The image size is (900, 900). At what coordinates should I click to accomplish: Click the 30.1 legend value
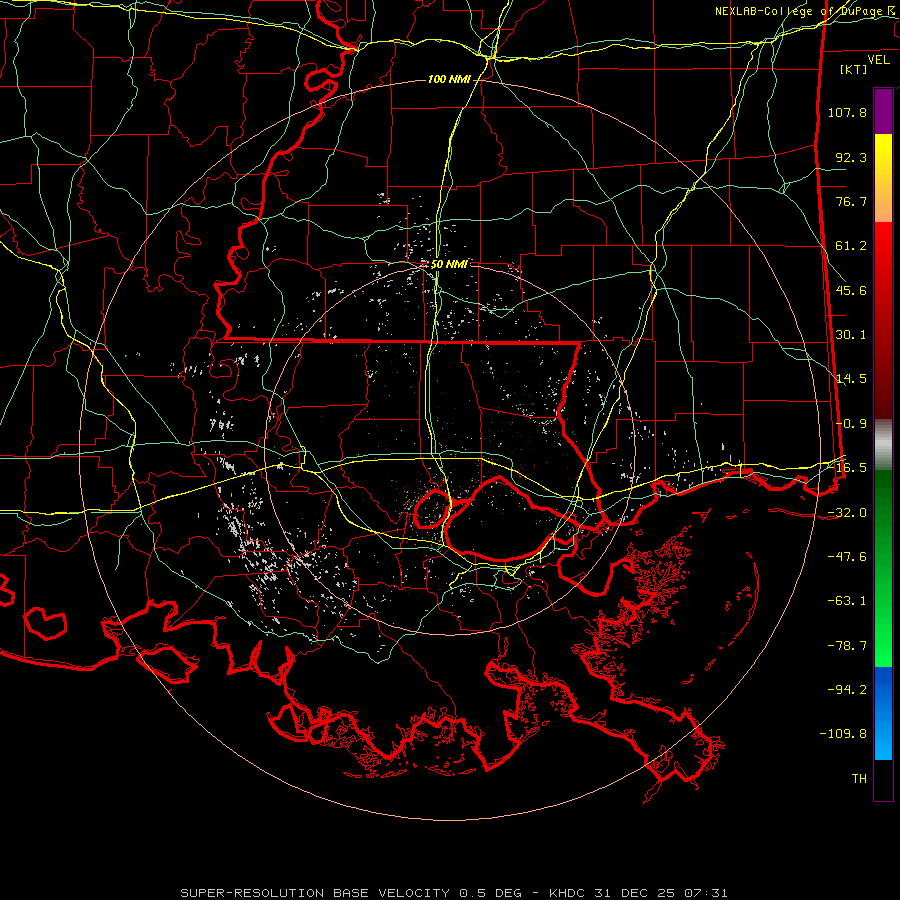click(x=851, y=335)
